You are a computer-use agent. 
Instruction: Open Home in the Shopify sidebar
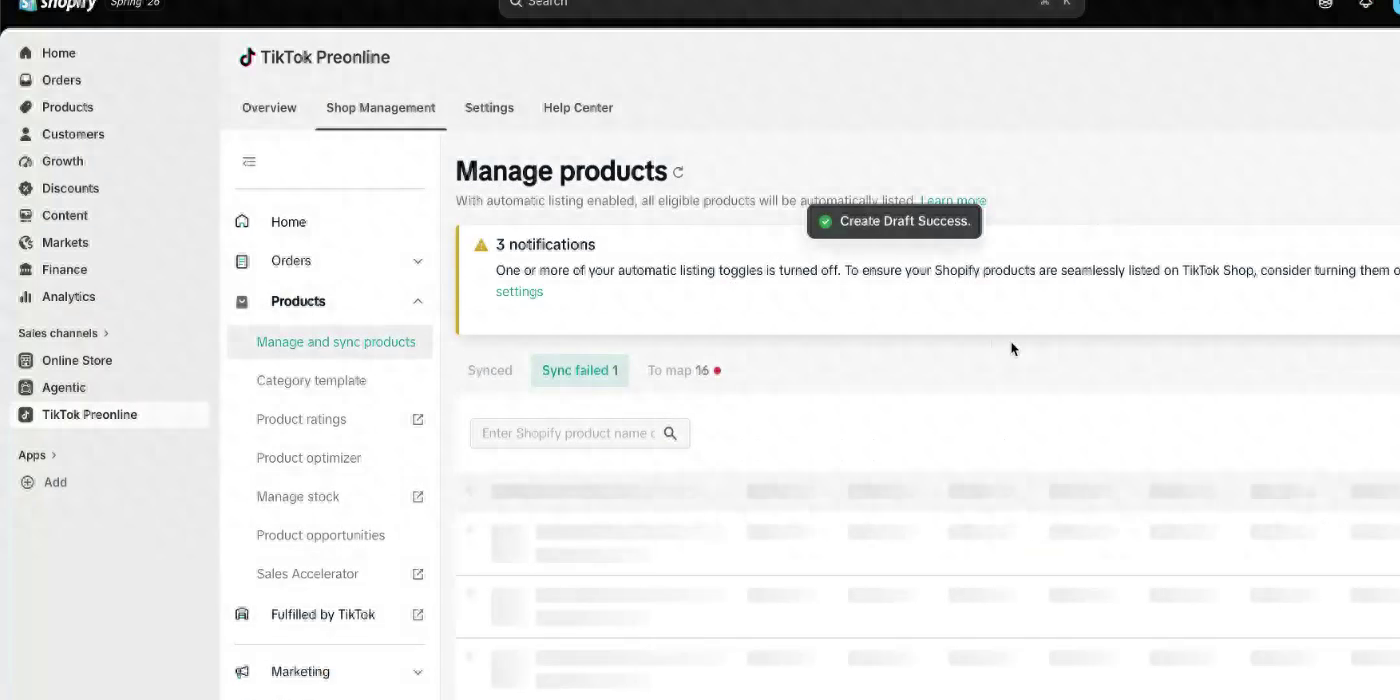pyautogui.click(x=58, y=53)
